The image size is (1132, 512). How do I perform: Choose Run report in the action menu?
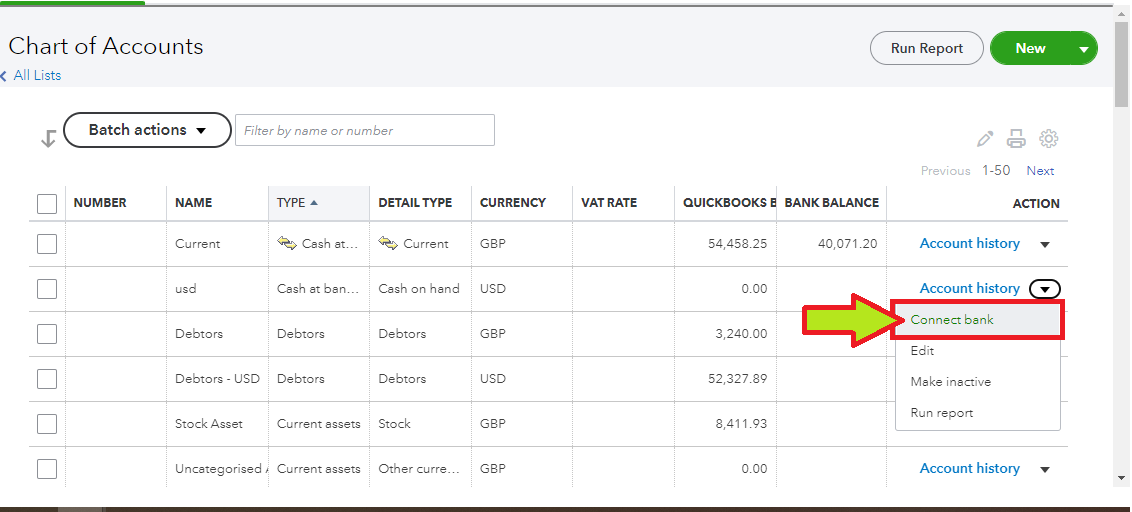tap(941, 413)
